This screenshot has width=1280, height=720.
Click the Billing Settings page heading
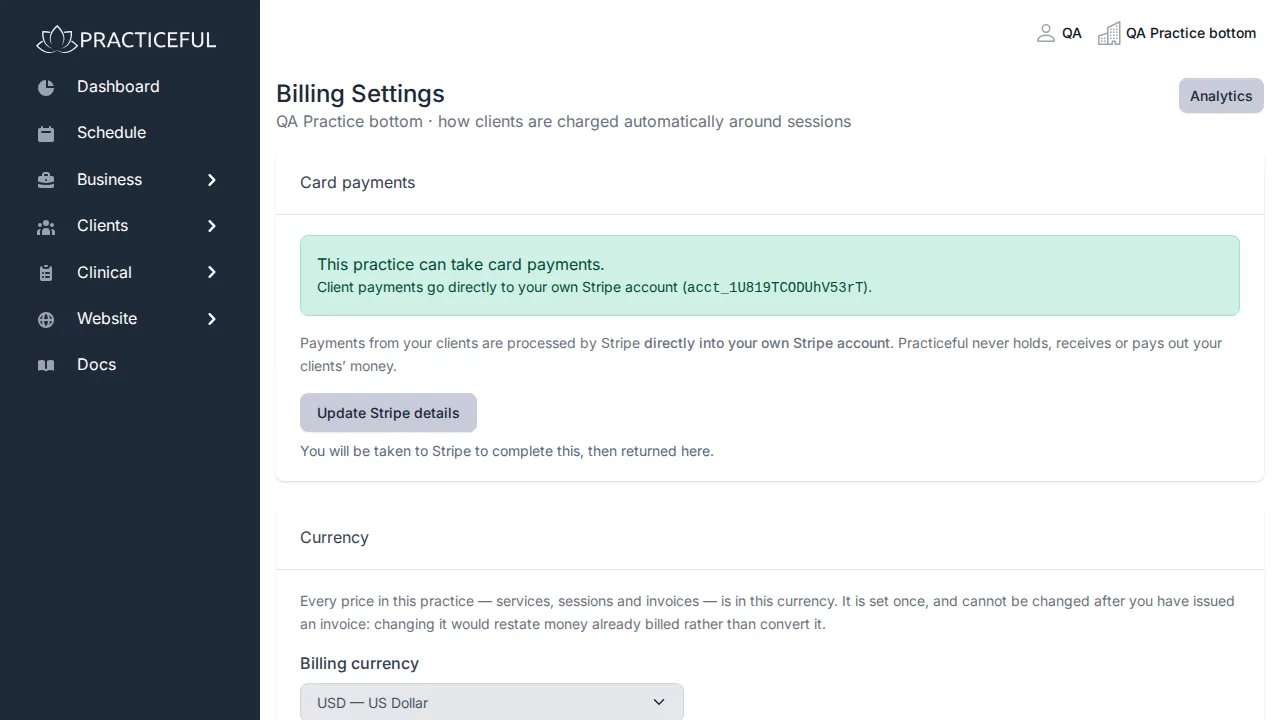click(x=360, y=94)
